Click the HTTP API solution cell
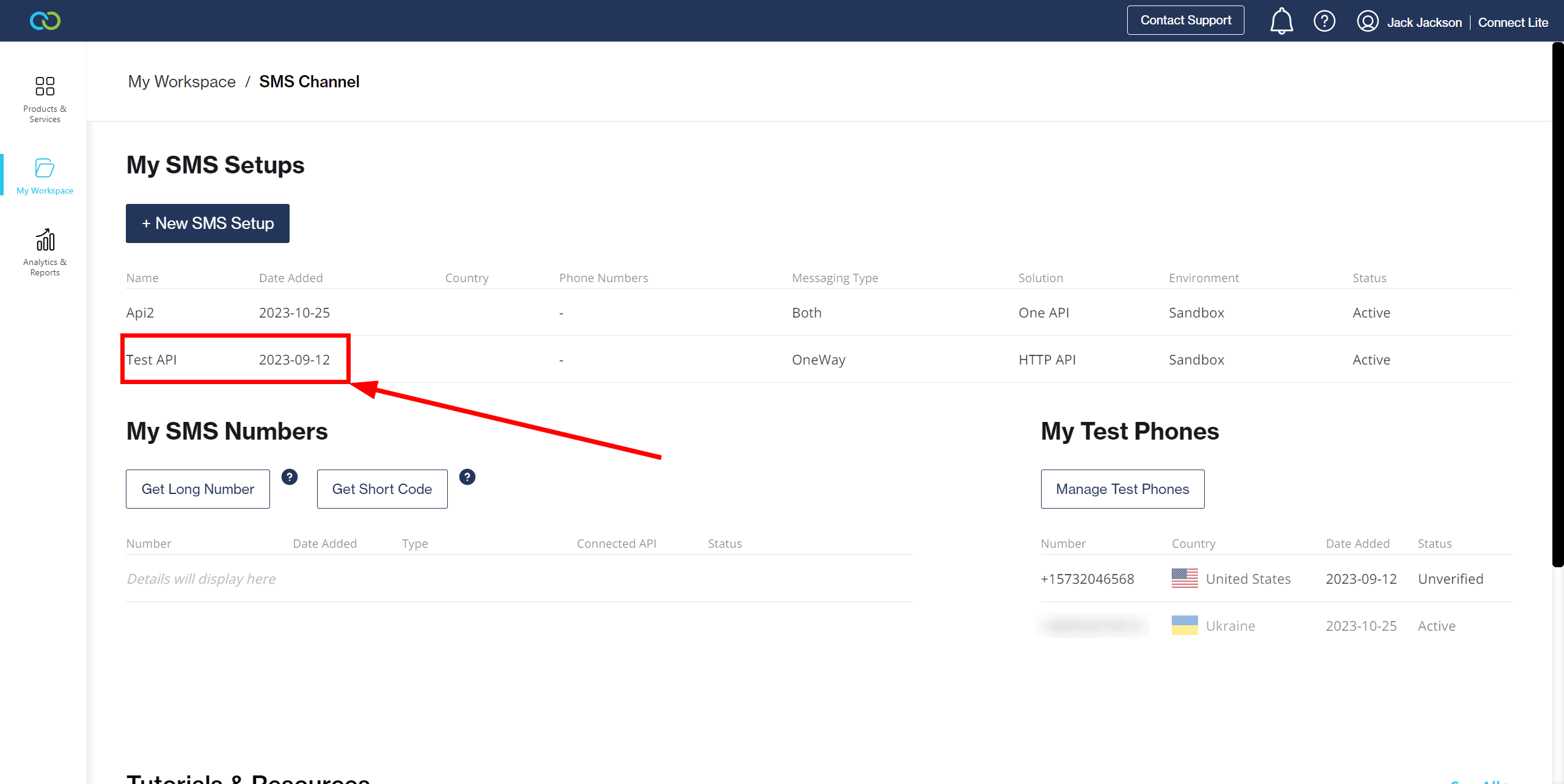The height and width of the screenshot is (784, 1564). click(1047, 360)
